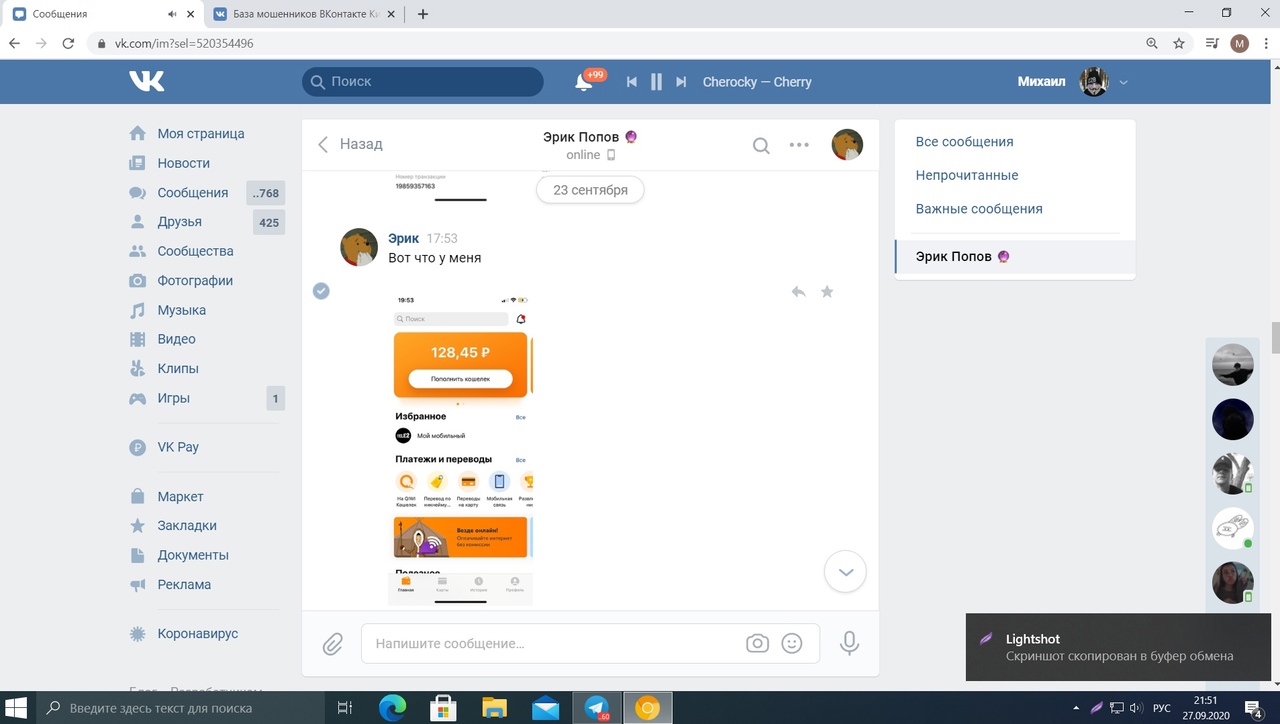This screenshot has width=1280, height=724.
Task: Open the notifications bell
Action: click(584, 82)
